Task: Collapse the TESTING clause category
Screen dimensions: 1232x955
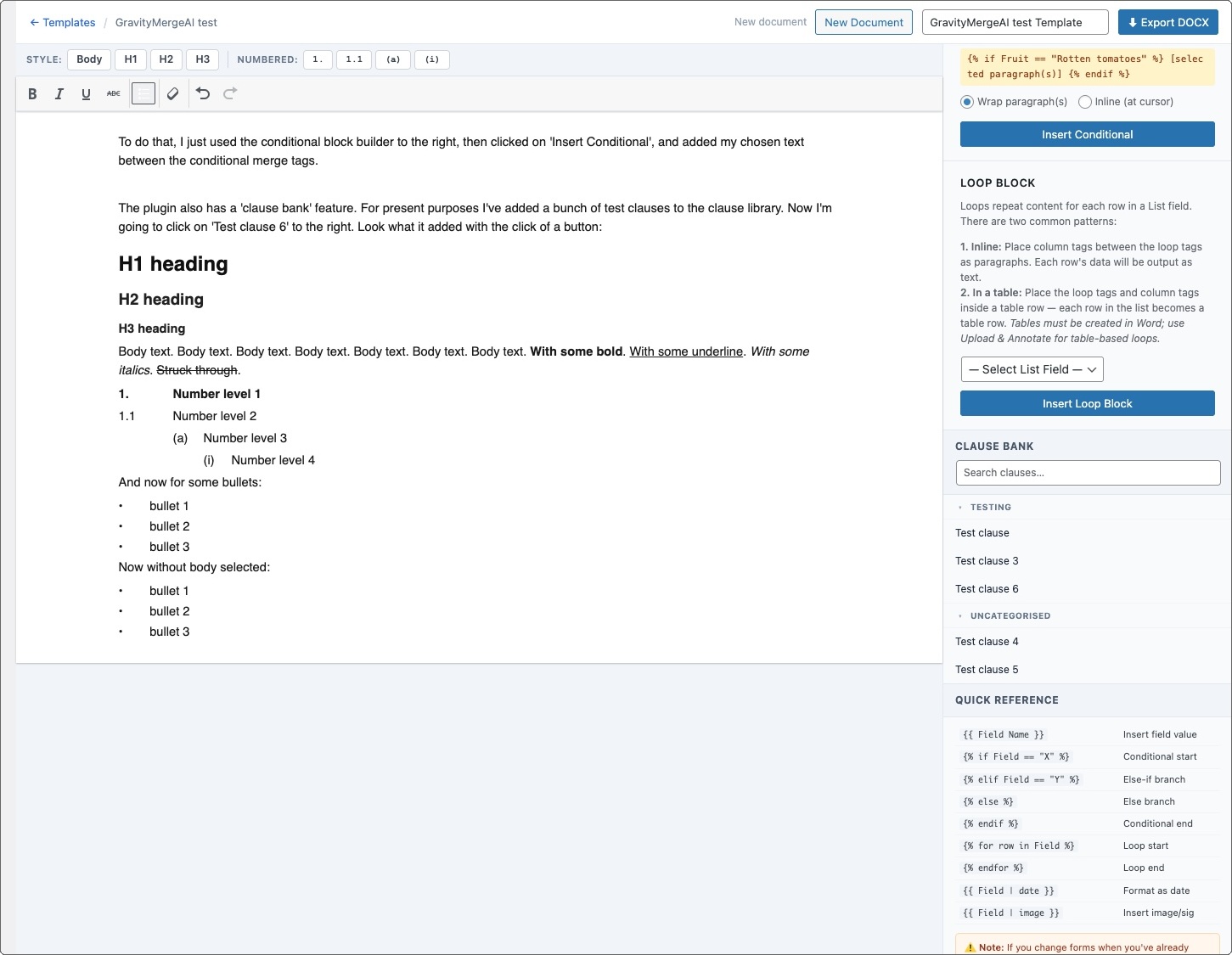Action: tap(985, 508)
